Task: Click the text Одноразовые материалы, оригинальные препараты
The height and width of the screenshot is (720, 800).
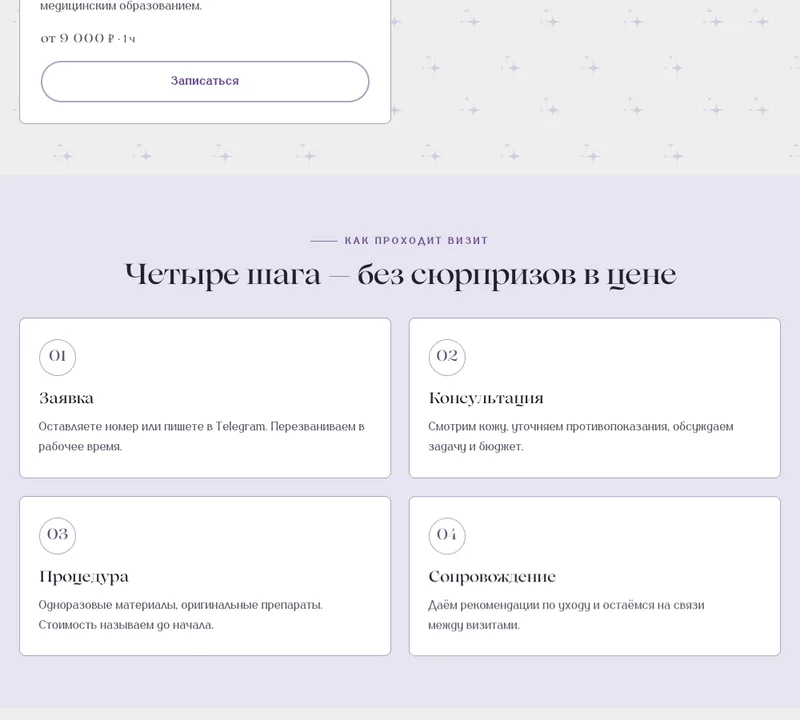Action: click(181, 605)
